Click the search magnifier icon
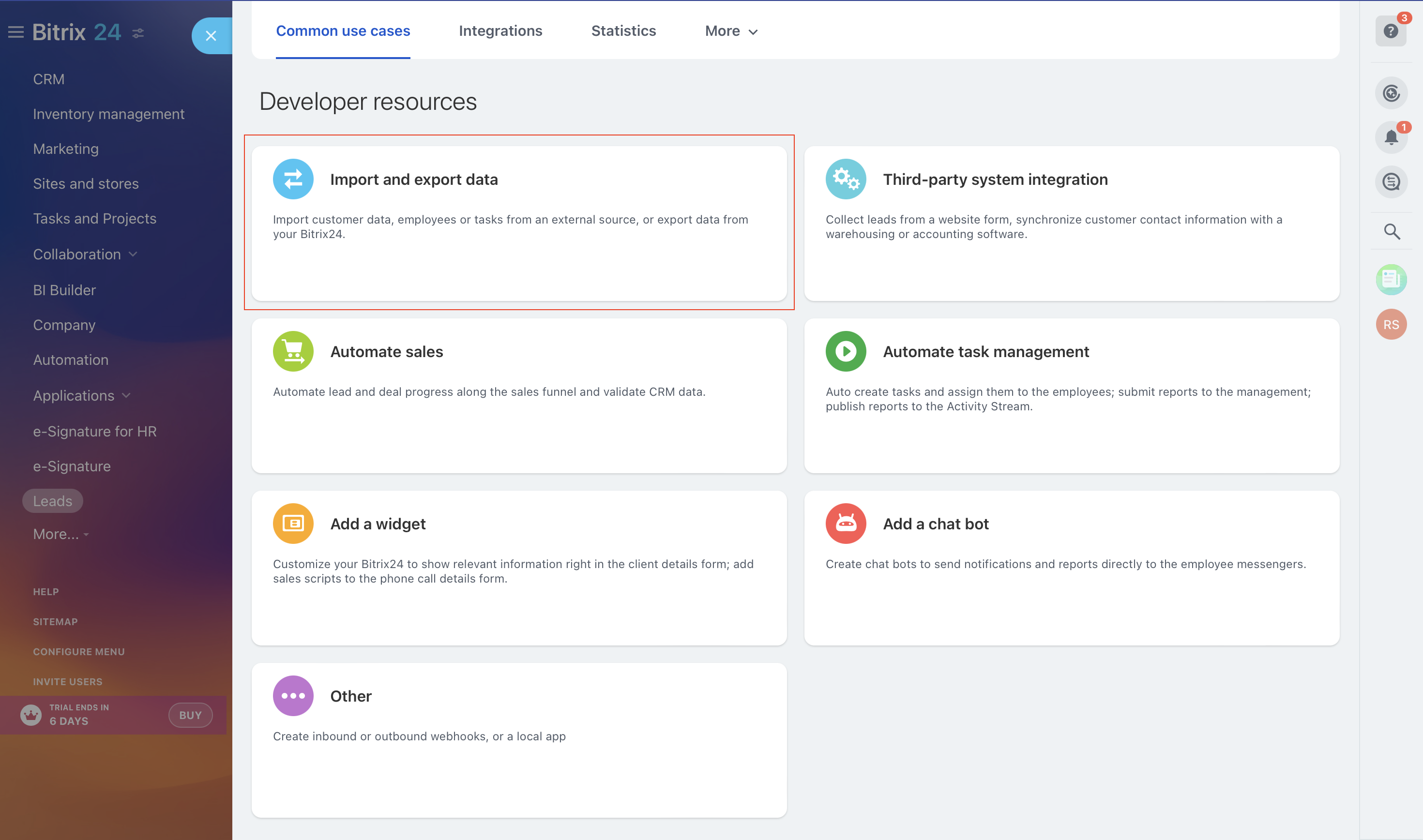1423x840 pixels. tap(1392, 231)
